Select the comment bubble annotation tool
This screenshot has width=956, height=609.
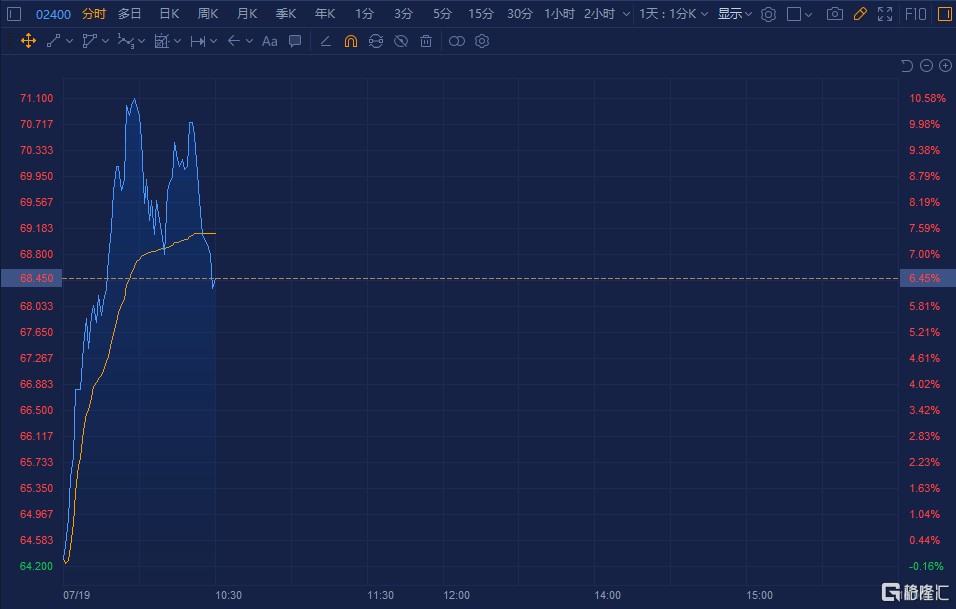point(295,41)
